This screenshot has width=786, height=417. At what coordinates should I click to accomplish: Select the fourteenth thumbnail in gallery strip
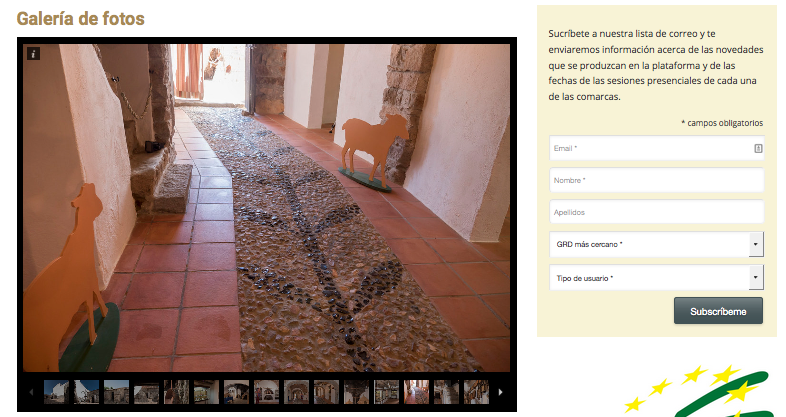click(x=447, y=392)
